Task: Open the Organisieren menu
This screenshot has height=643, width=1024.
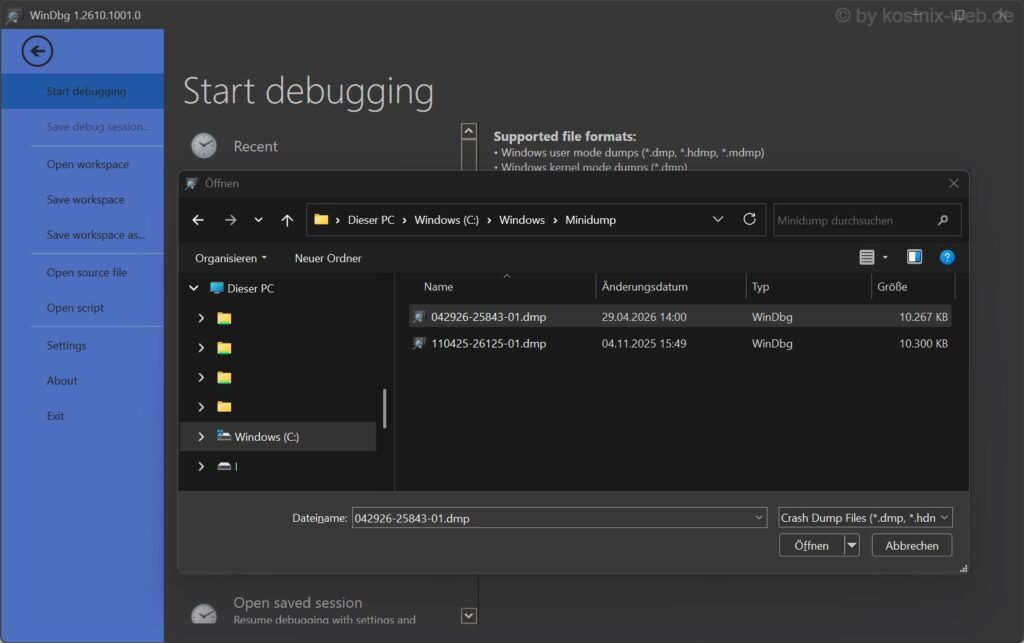Action: click(231, 258)
